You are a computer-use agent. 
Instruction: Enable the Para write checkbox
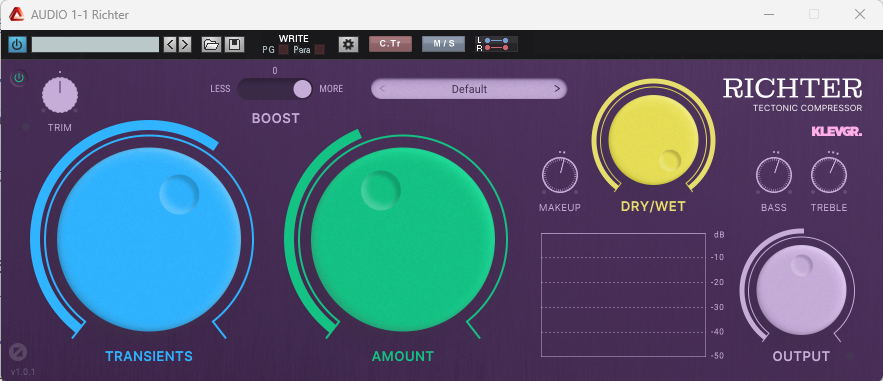(319, 50)
